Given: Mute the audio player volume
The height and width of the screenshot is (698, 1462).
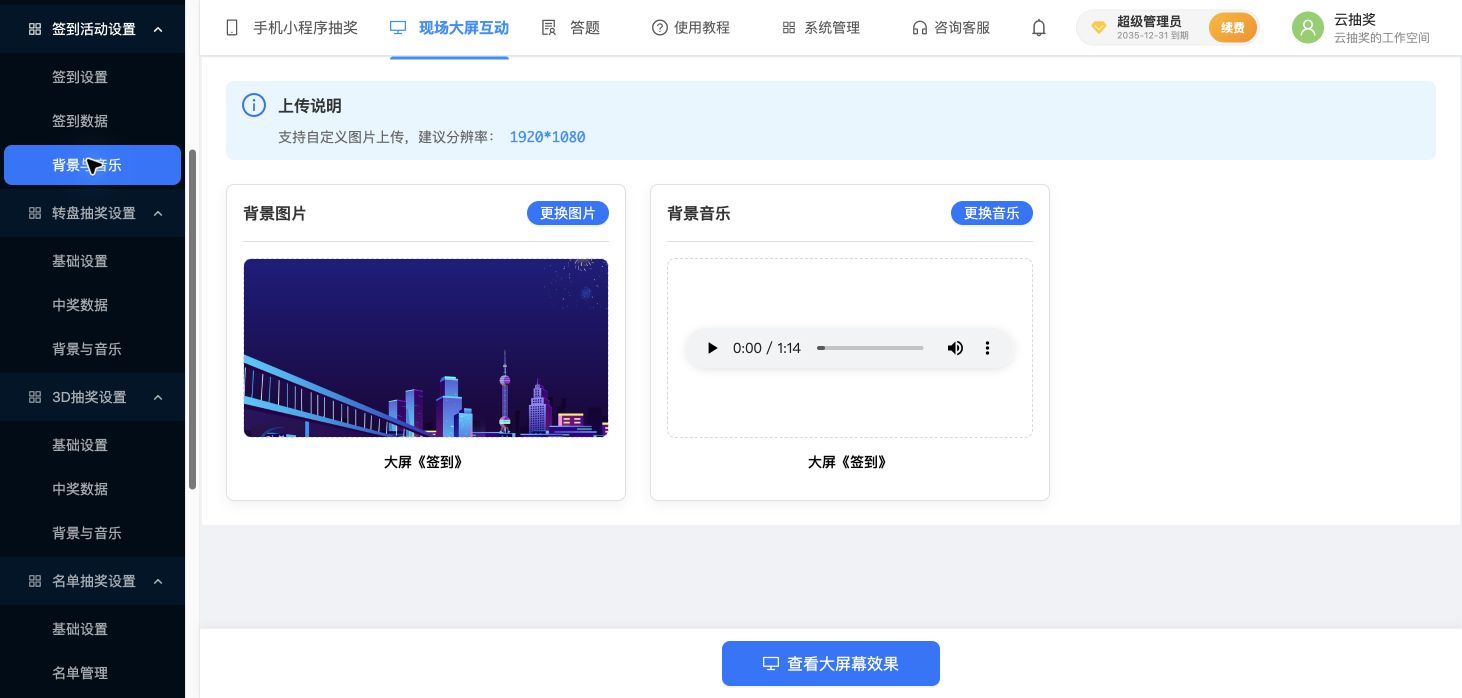Looking at the screenshot, I should pos(955,348).
